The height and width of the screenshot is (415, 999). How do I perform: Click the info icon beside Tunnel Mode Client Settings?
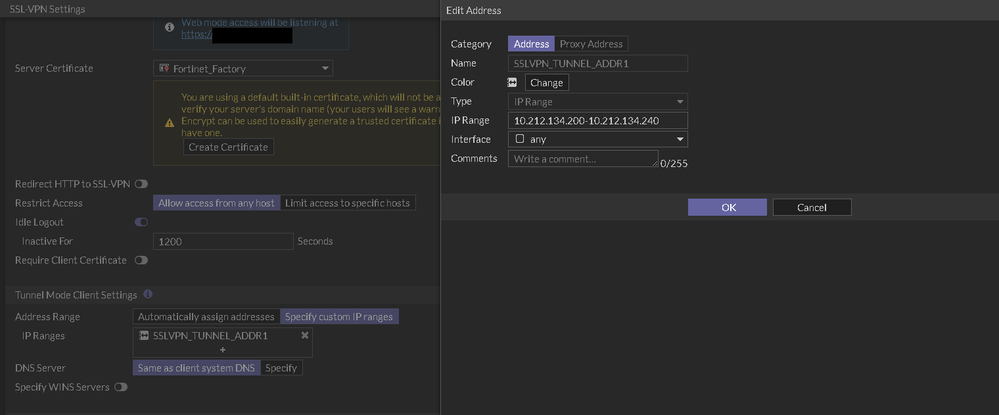coord(148,295)
